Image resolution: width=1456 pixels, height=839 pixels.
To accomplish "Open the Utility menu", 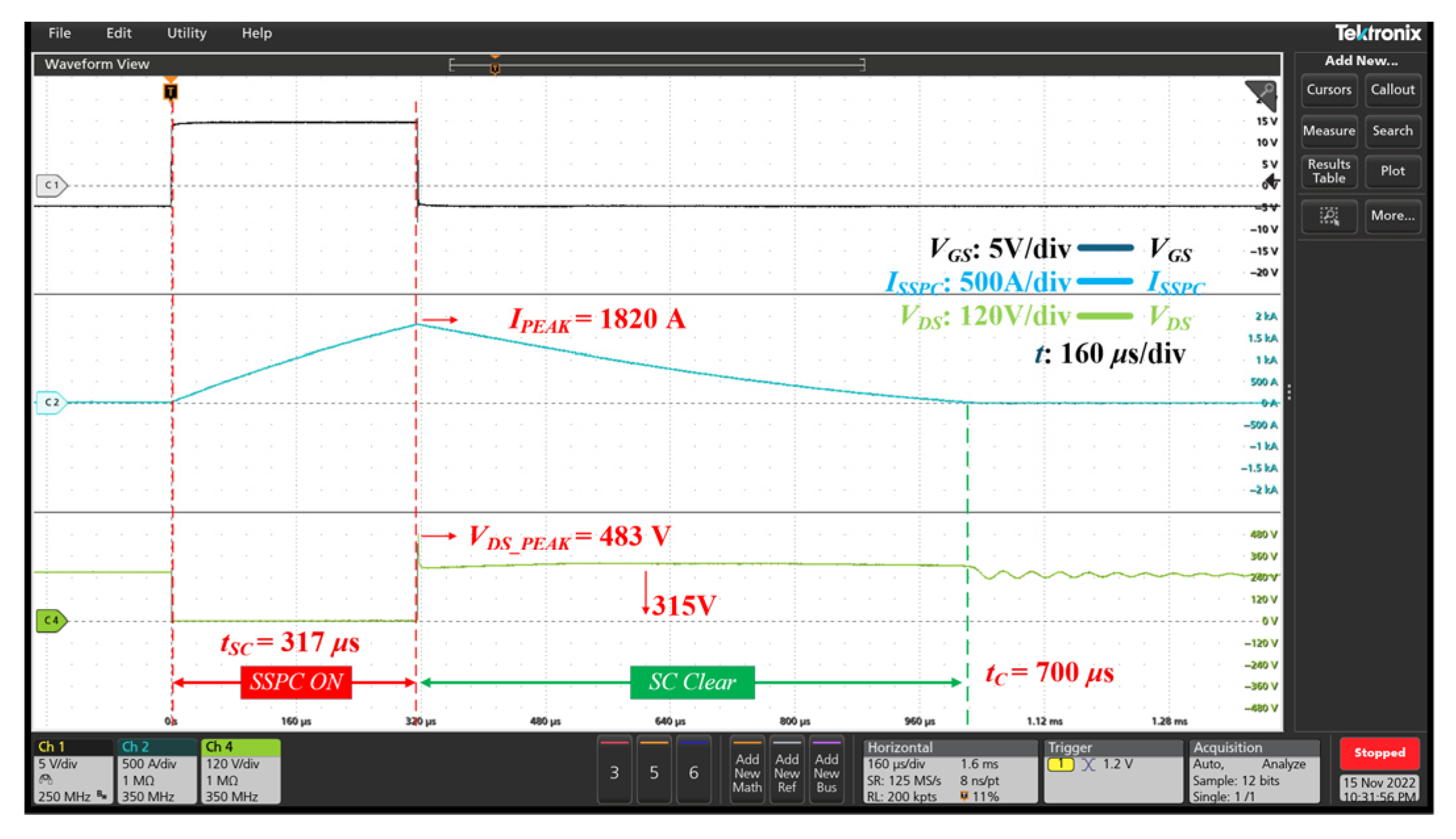I will (186, 33).
